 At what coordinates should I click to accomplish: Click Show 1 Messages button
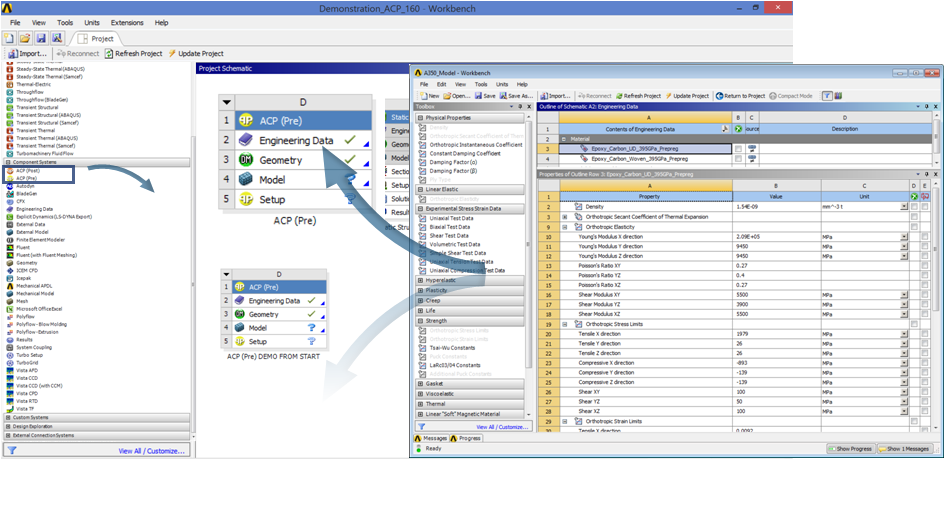(905, 449)
